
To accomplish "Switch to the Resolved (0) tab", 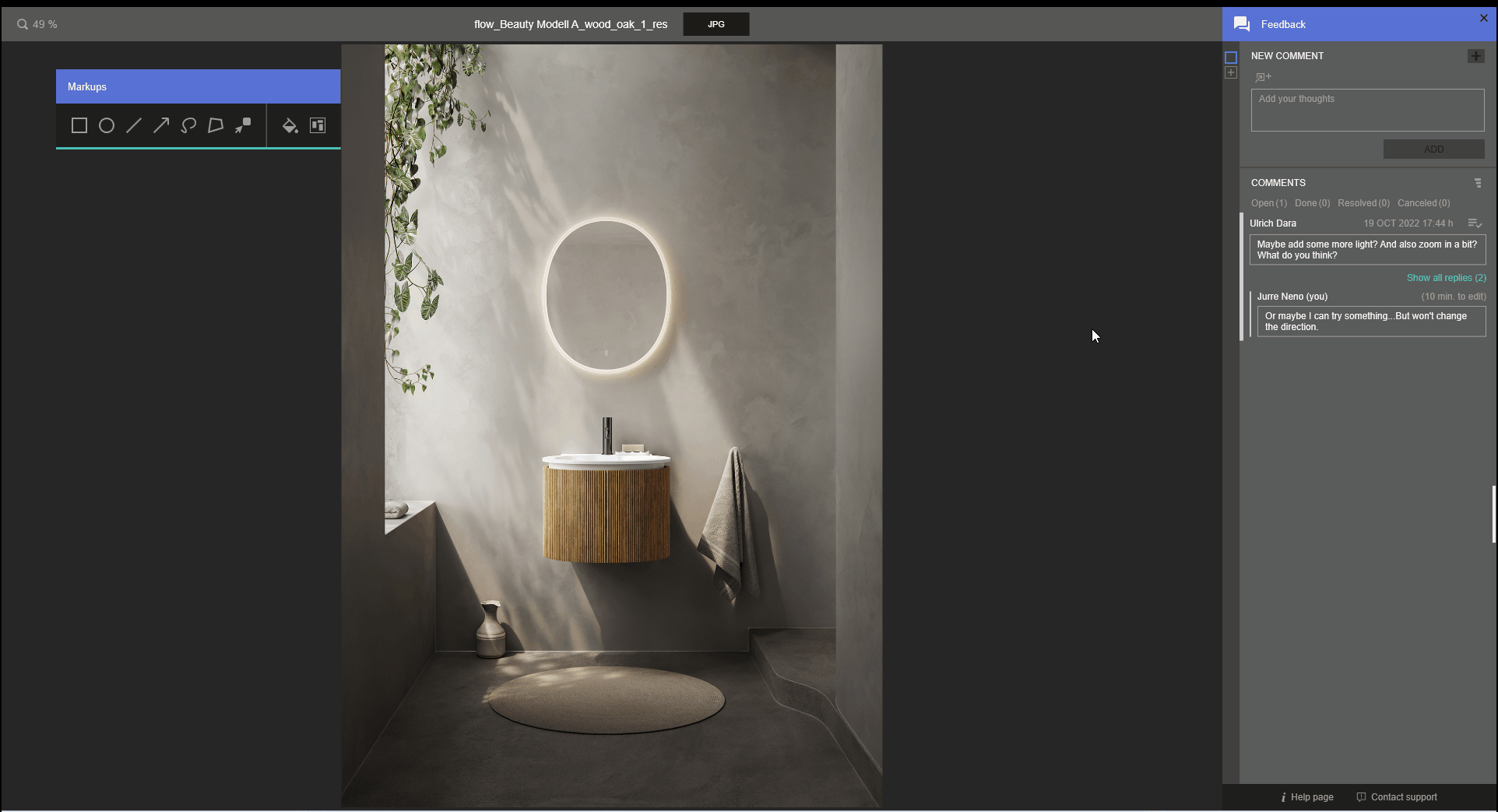I will [1363, 203].
